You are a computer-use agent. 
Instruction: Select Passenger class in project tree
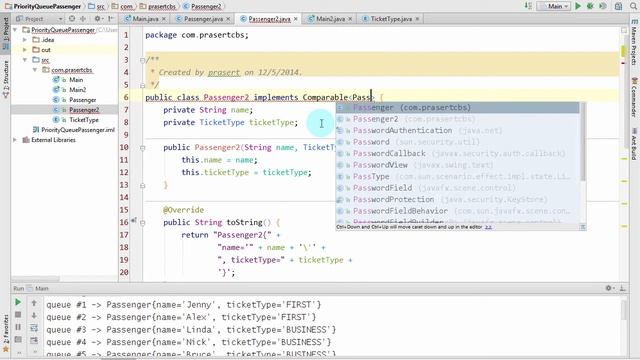pos(82,100)
